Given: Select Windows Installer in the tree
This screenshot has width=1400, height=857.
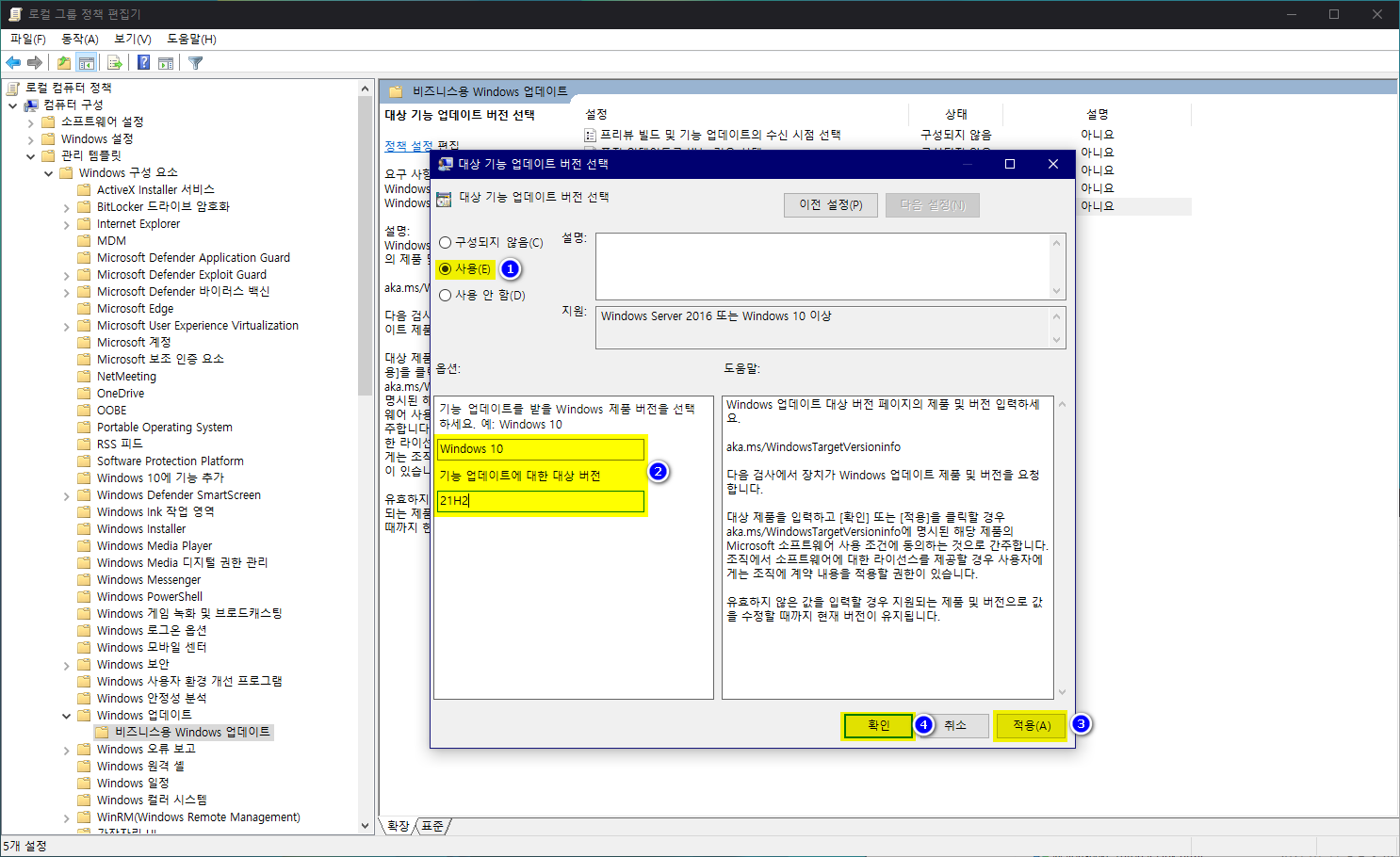Looking at the screenshot, I should (x=141, y=529).
